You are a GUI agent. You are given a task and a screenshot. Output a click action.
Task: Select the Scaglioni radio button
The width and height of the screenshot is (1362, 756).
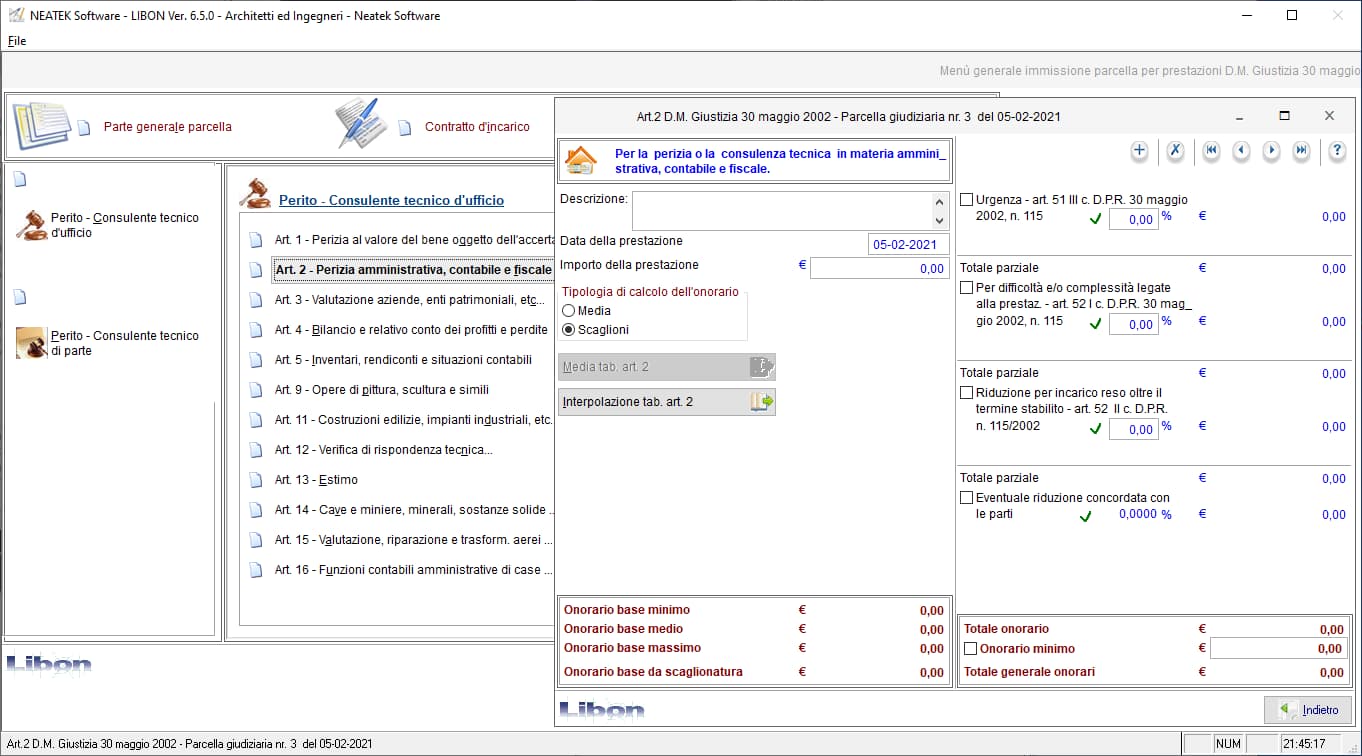click(569, 330)
